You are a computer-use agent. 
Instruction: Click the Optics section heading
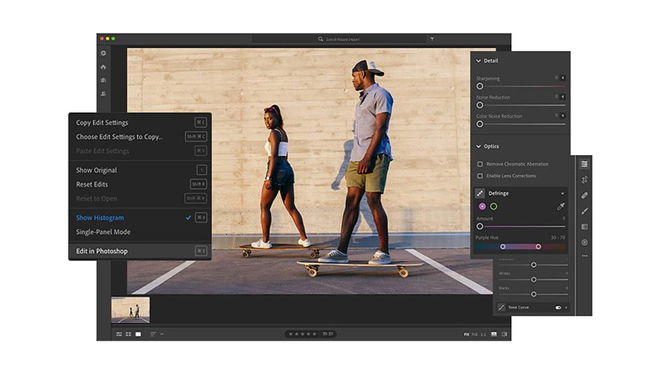point(491,147)
